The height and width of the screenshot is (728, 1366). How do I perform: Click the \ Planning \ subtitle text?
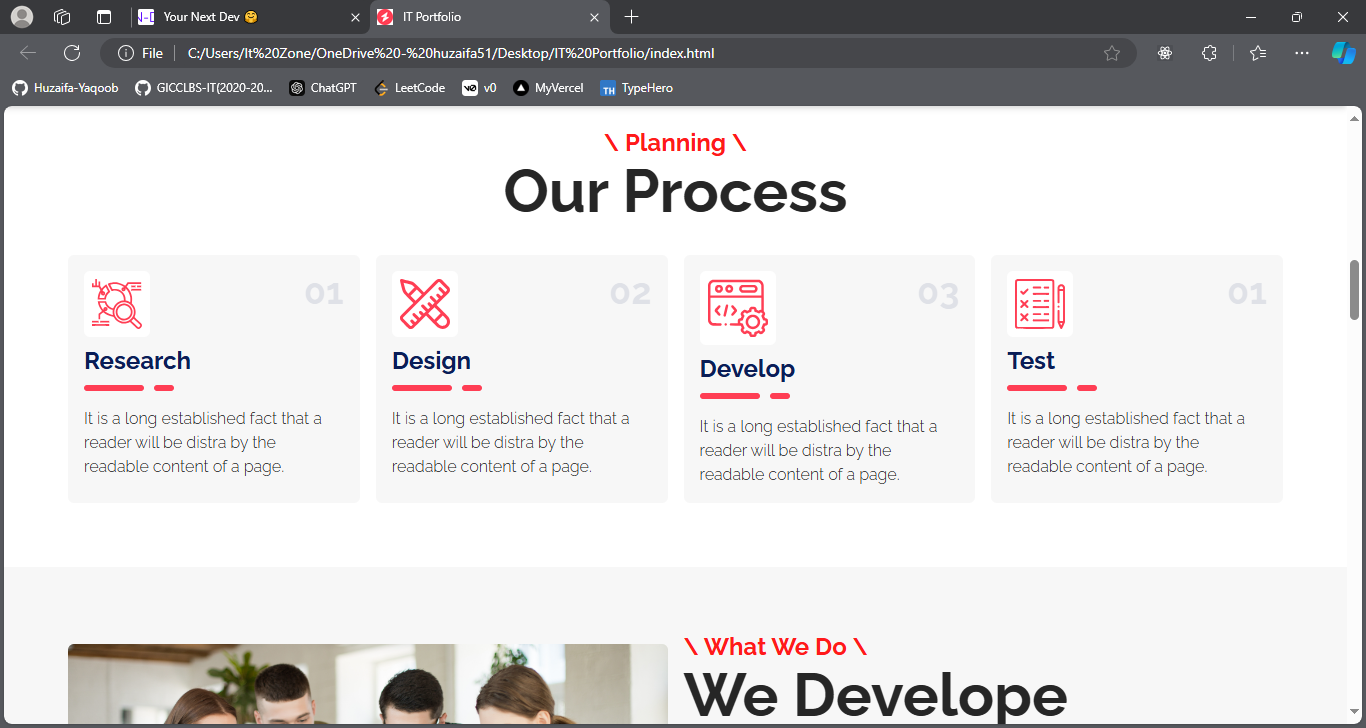point(675,143)
